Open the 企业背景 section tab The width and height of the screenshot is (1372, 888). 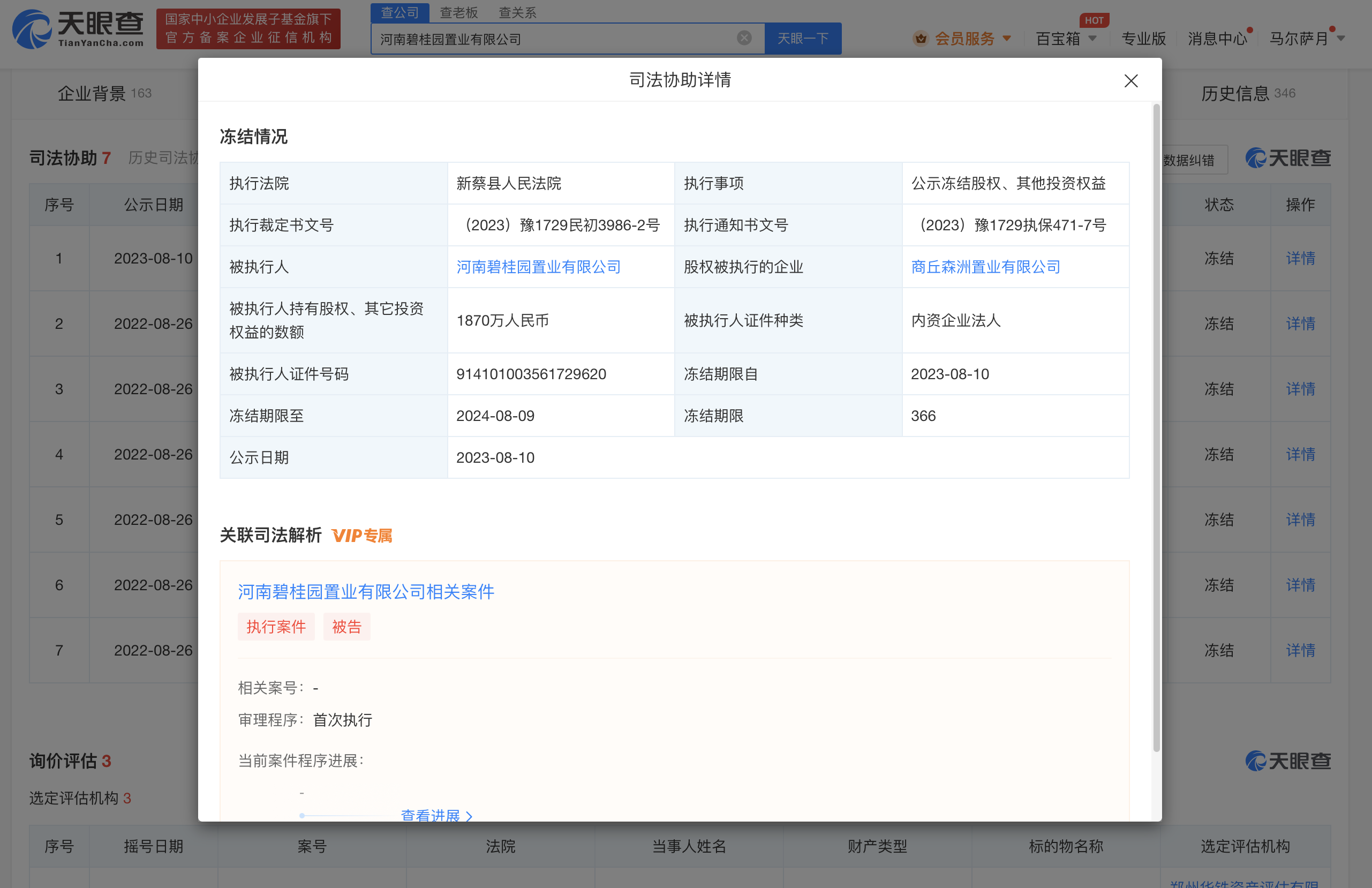click(x=92, y=93)
